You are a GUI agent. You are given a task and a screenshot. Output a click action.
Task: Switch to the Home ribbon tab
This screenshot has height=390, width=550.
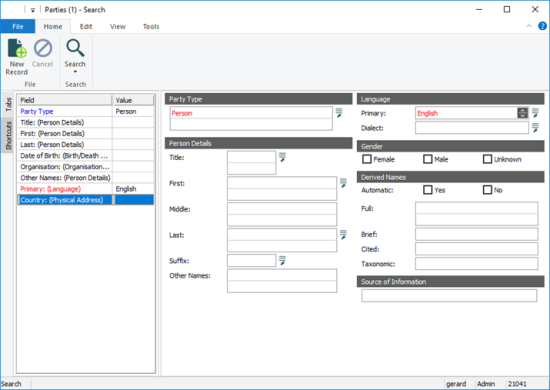(53, 26)
